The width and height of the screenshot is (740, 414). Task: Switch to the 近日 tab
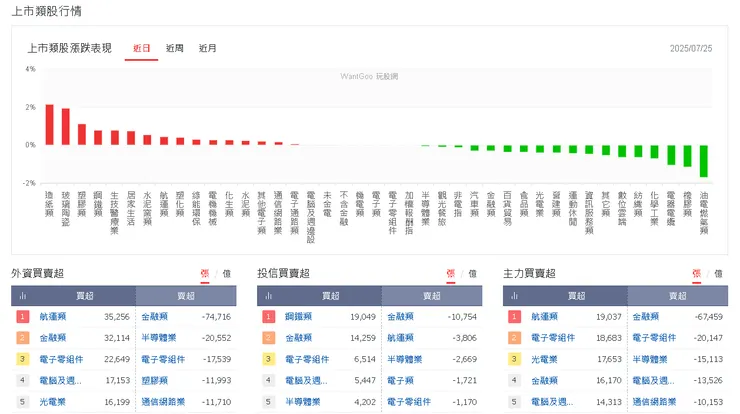142,48
